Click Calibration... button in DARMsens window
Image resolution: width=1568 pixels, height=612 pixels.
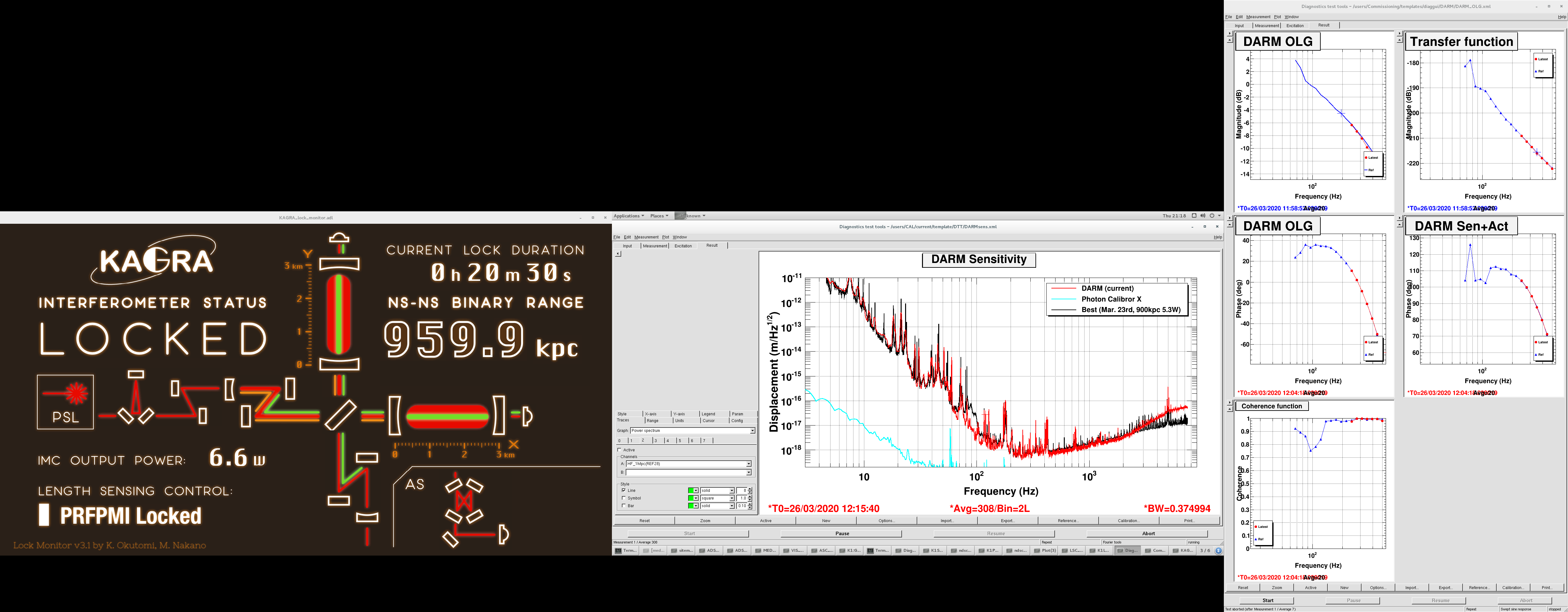1129,521
